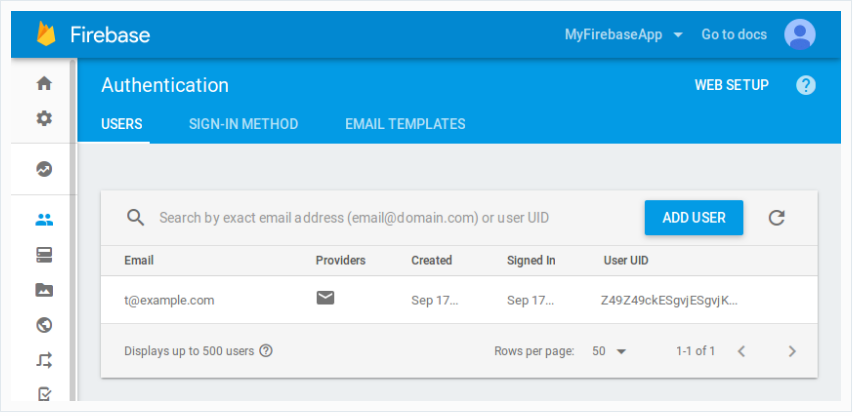Image resolution: width=853 pixels, height=416 pixels.
Task: Click the refresh users icon
Action: click(776, 217)
